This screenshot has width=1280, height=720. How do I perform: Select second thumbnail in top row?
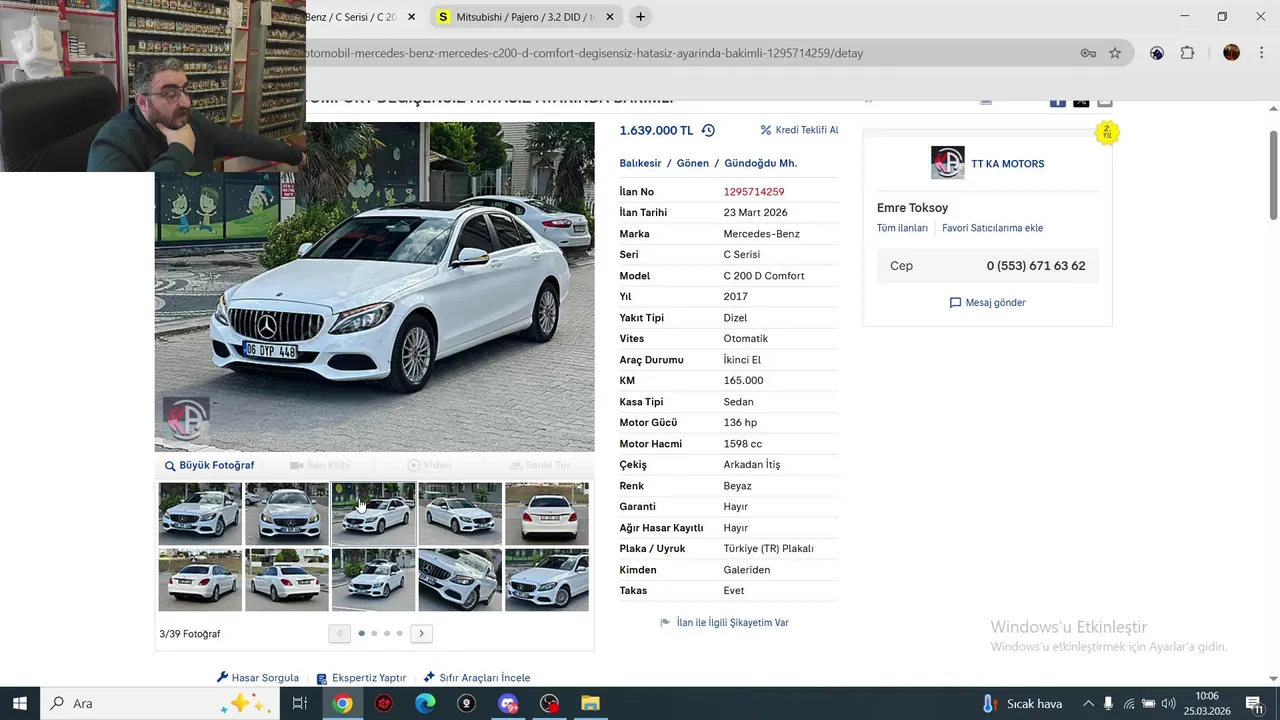point(287,514)
